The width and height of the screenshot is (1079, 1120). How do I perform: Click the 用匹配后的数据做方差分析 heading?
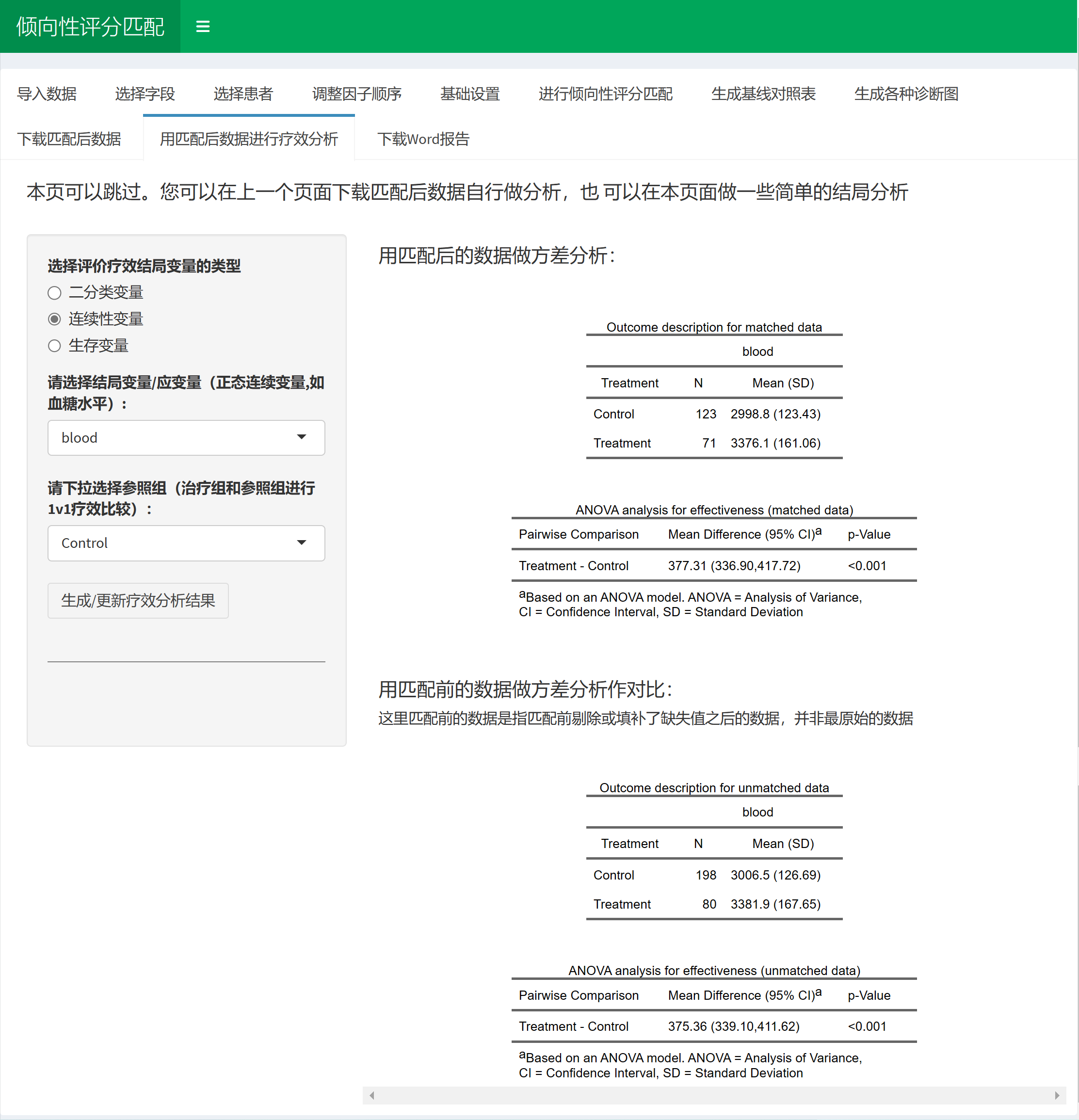point(497,256)
